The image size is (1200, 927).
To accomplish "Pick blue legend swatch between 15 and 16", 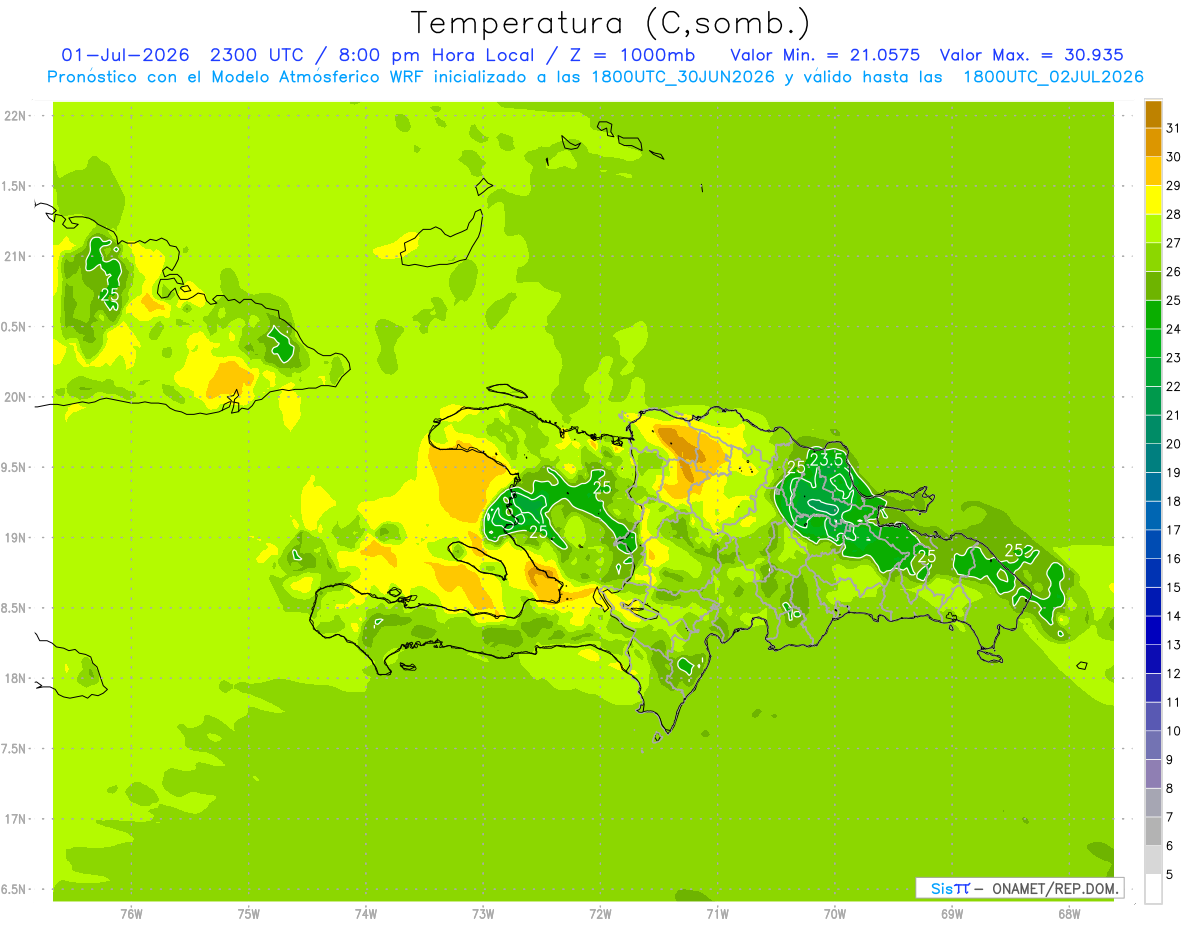I will (x=1153, y=573).
